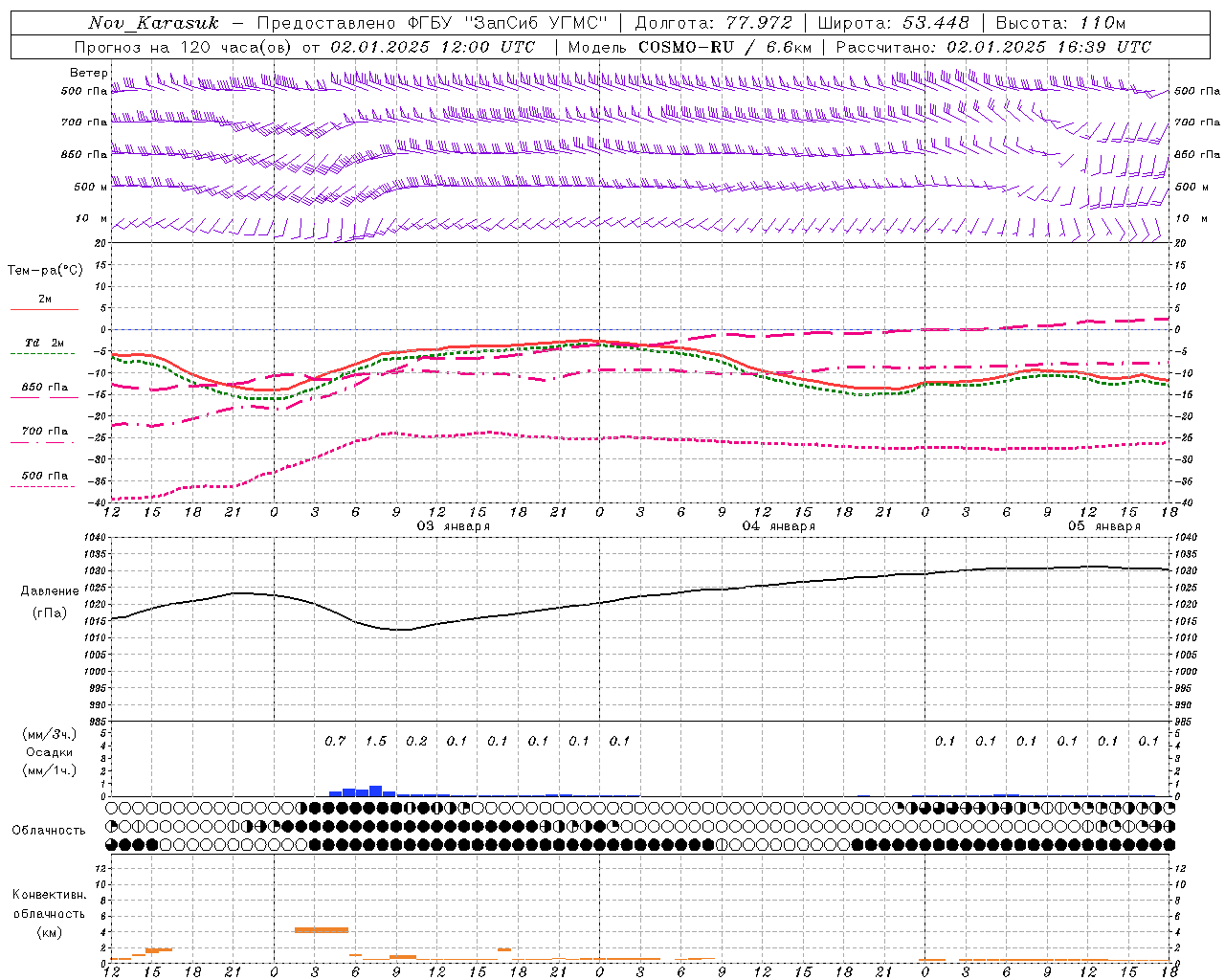Click the longitude value Долгота: 77.972
Image resolution: width=1225 pixels, height=980 pixels.
click(x=714, y=23)
